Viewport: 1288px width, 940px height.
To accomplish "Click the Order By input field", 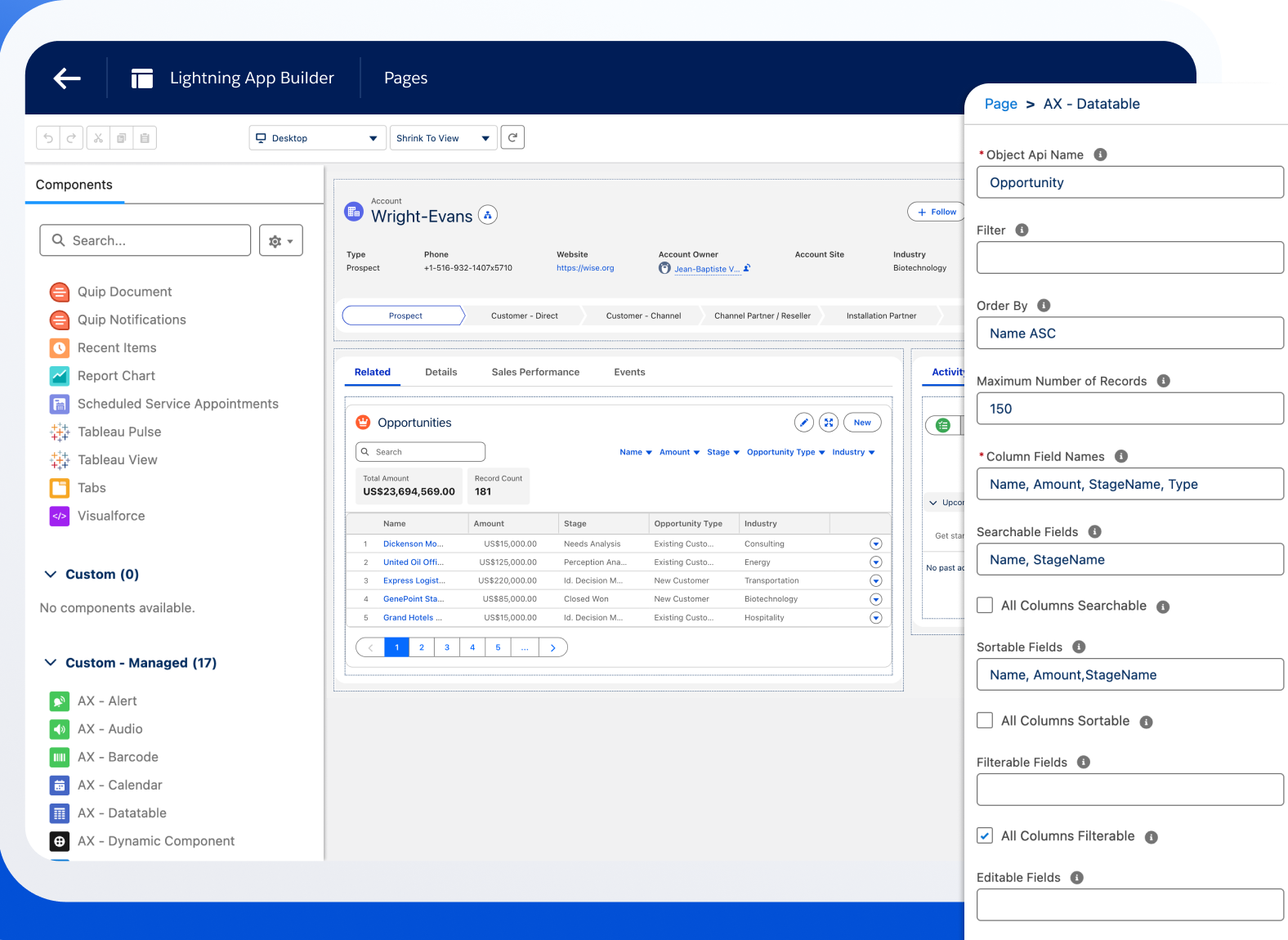I will [1130, 333].
